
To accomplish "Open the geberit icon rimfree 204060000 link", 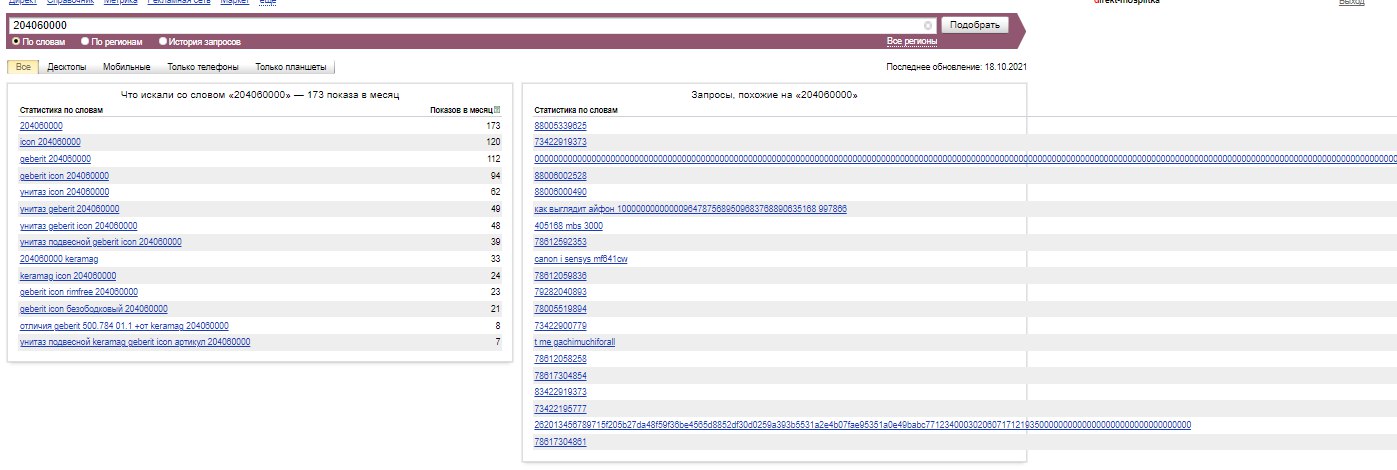I will click(79, 292).
